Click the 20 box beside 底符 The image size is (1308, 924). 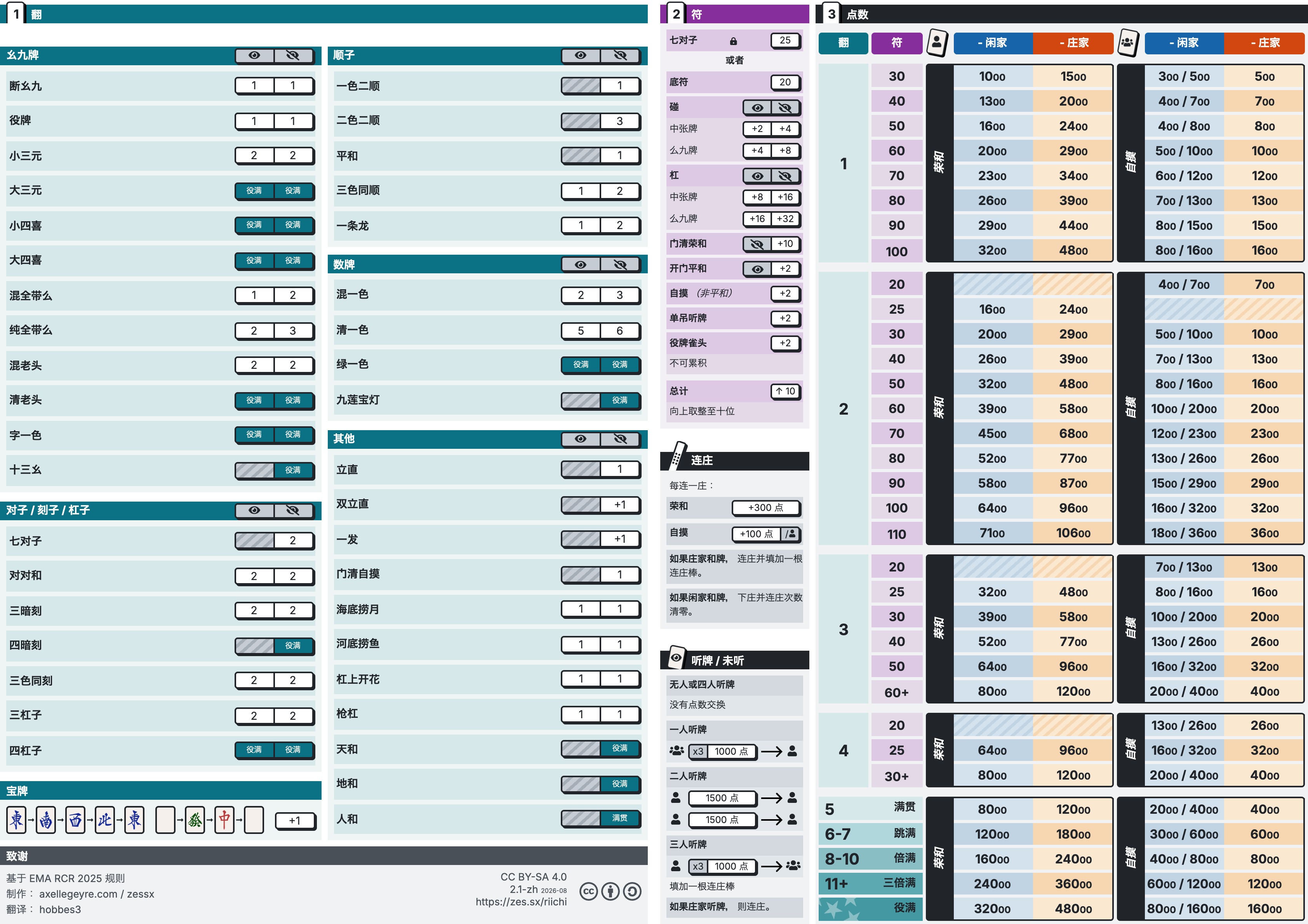point(785,83)
